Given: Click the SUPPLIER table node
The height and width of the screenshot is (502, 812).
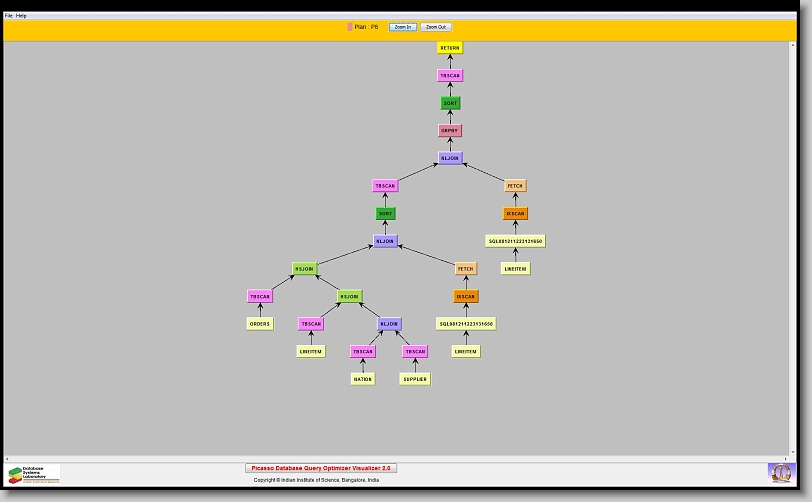Looking at the screenshot, I should point(415,379).
